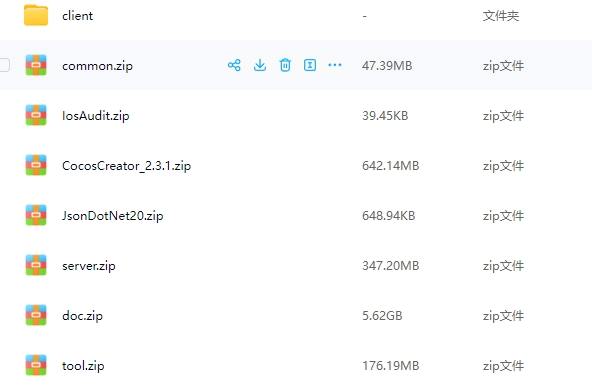Click the 5.62GB size value
The width and height of the screenshot is (592, 389).
[382, 316]
